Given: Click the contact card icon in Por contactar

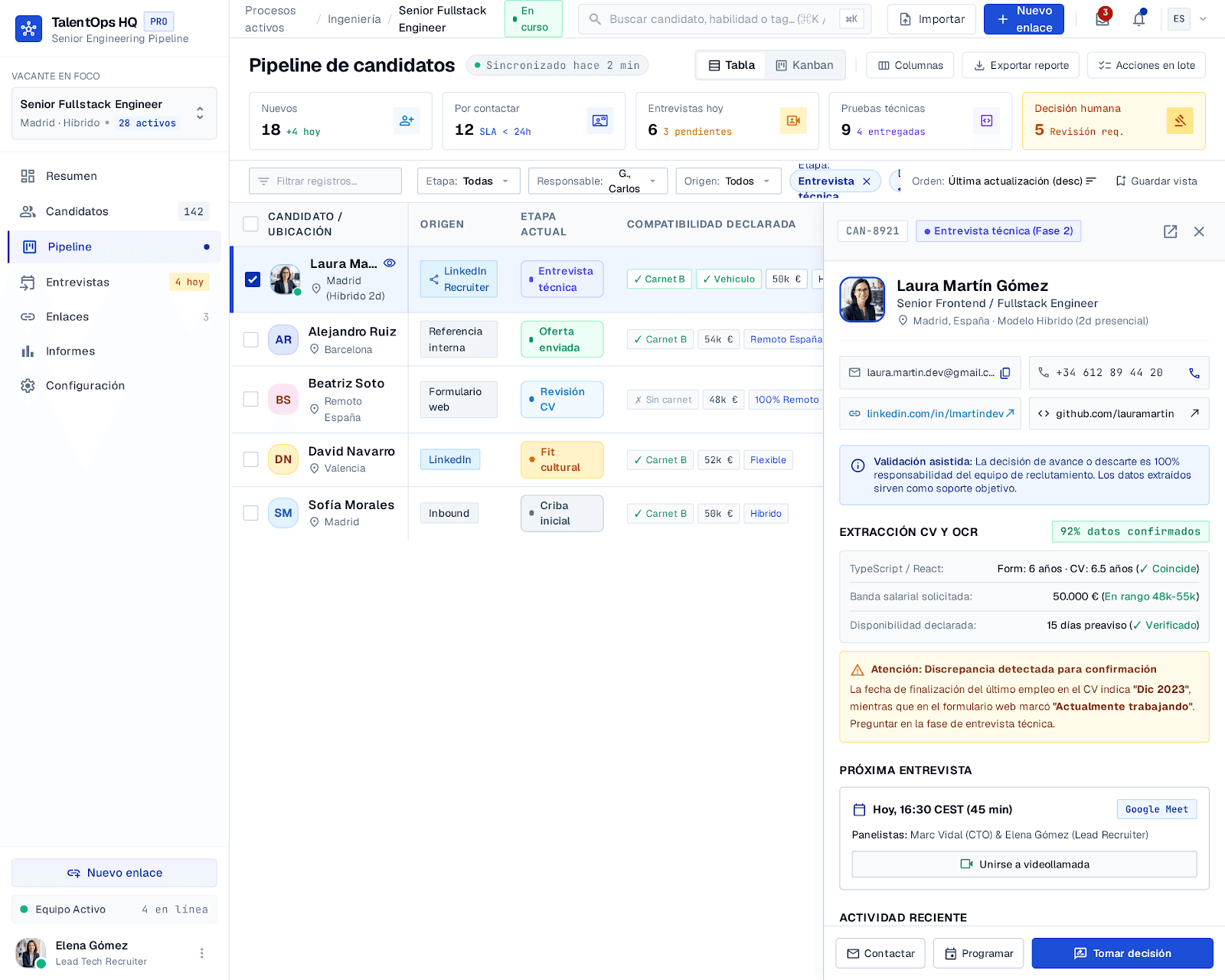Looking at the screenshot, I should point(600,121).
